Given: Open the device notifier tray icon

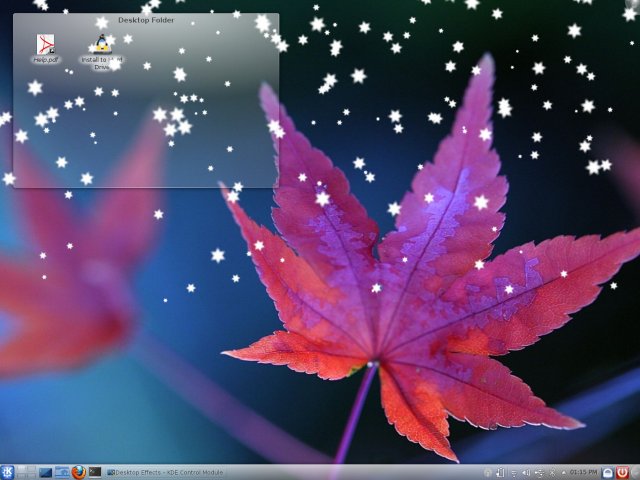Looking at the screenshot, I should [500, 473].
